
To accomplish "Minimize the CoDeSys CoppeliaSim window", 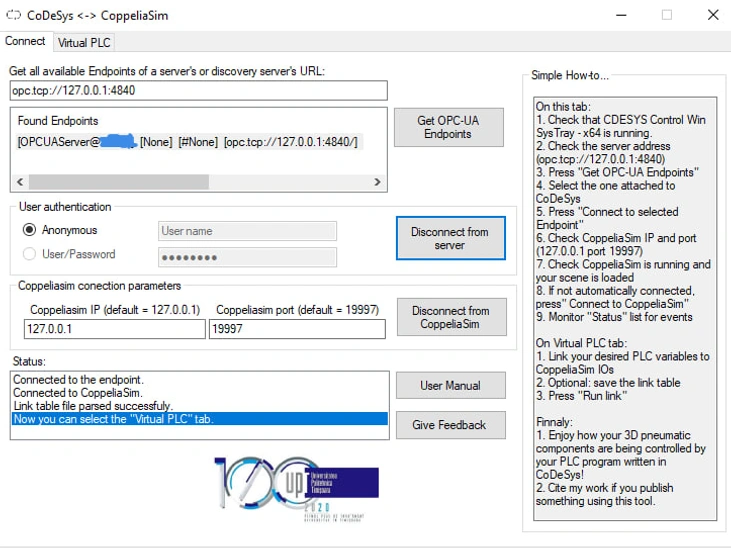I will tap(621, 15).
